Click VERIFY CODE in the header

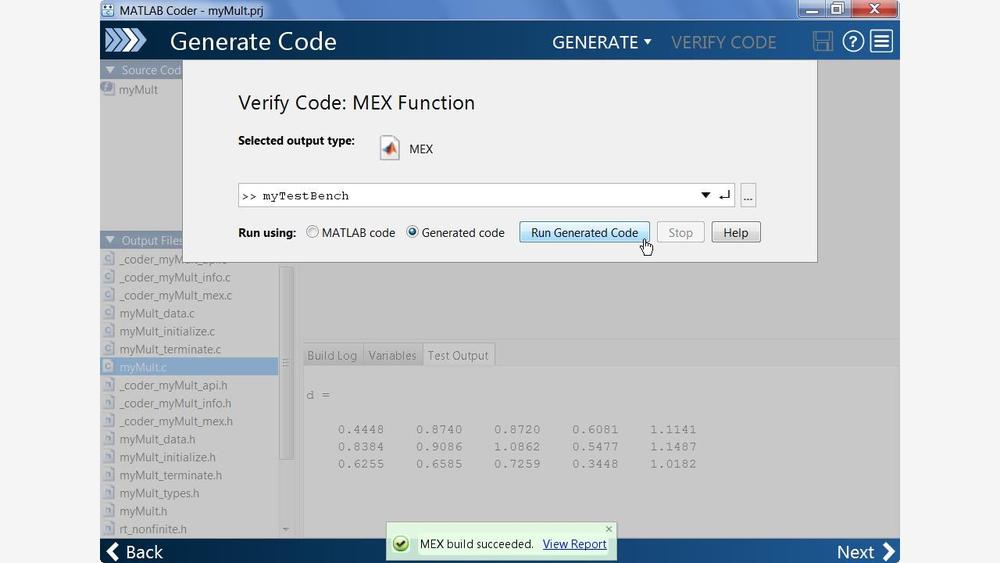point(723,42)
